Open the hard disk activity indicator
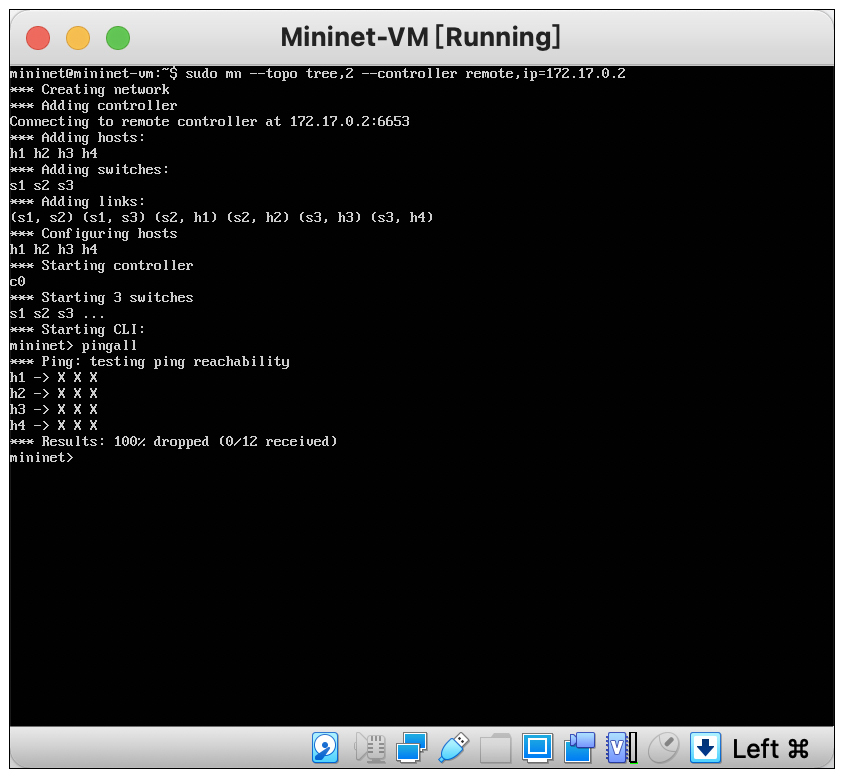This screenshot has height=778, width=844. click(x=325, y=747)
